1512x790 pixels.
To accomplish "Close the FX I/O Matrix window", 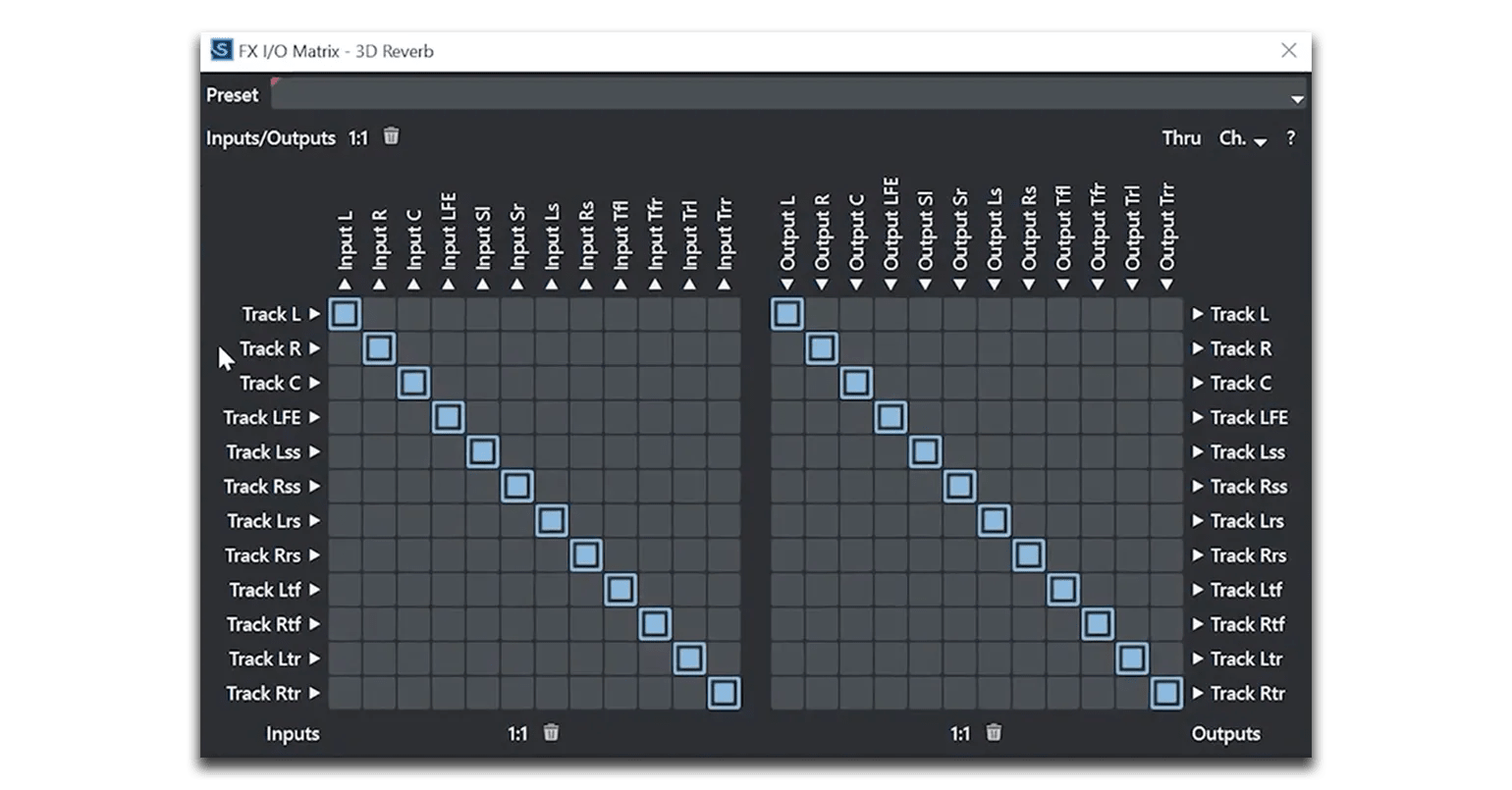I will 1289,50.
